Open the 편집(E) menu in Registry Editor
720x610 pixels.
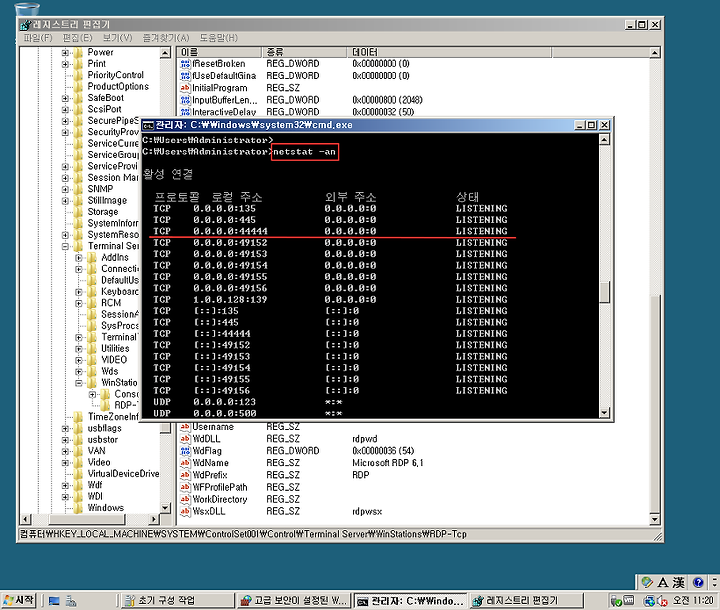point(77,38)
